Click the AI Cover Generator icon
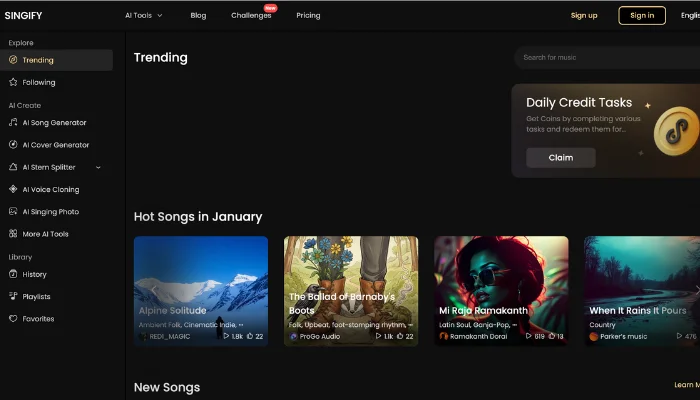Screen dimensions: 700x400 coord(13,145)
